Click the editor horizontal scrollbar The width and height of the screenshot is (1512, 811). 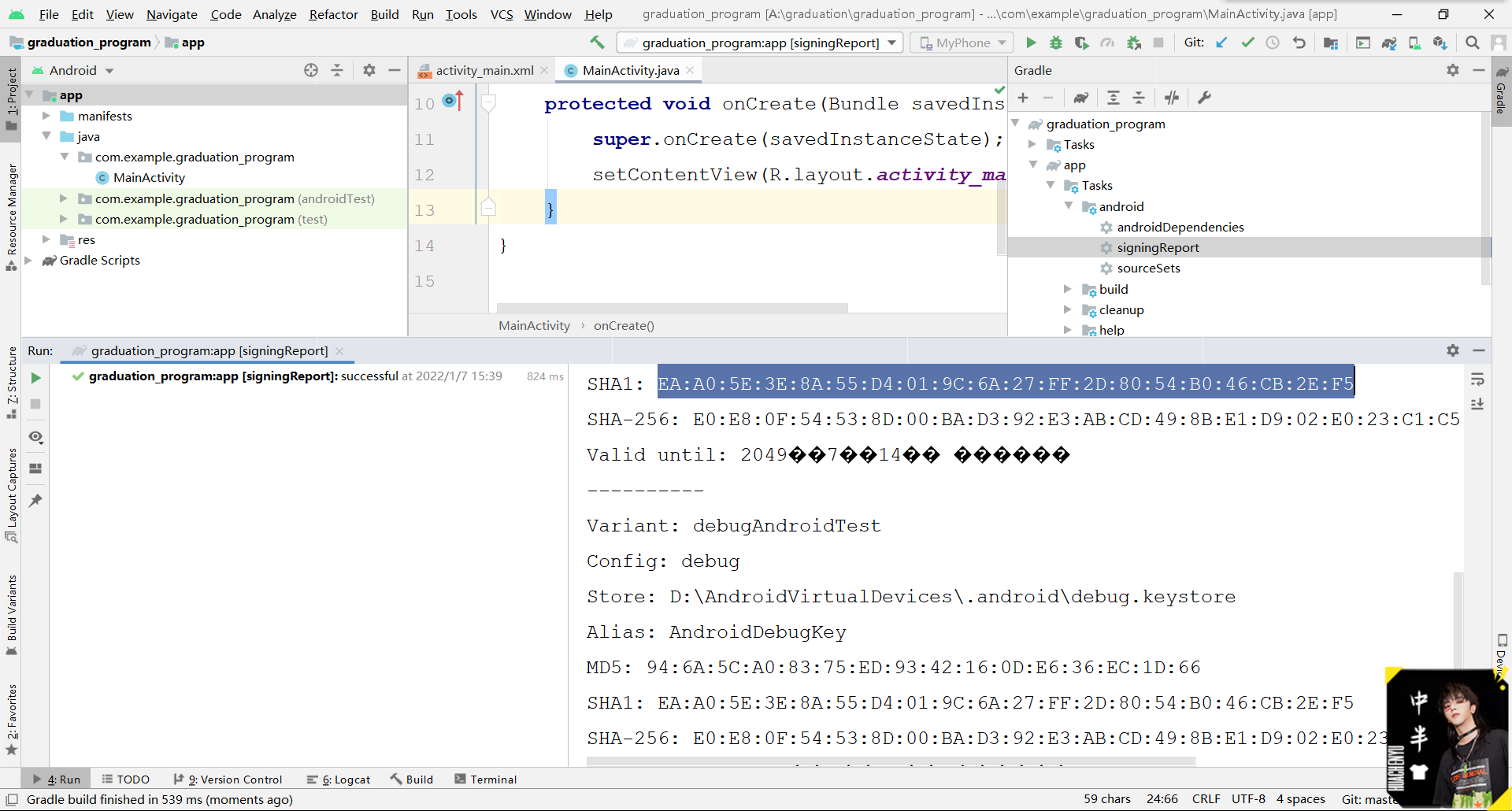(x=672, y=308)
